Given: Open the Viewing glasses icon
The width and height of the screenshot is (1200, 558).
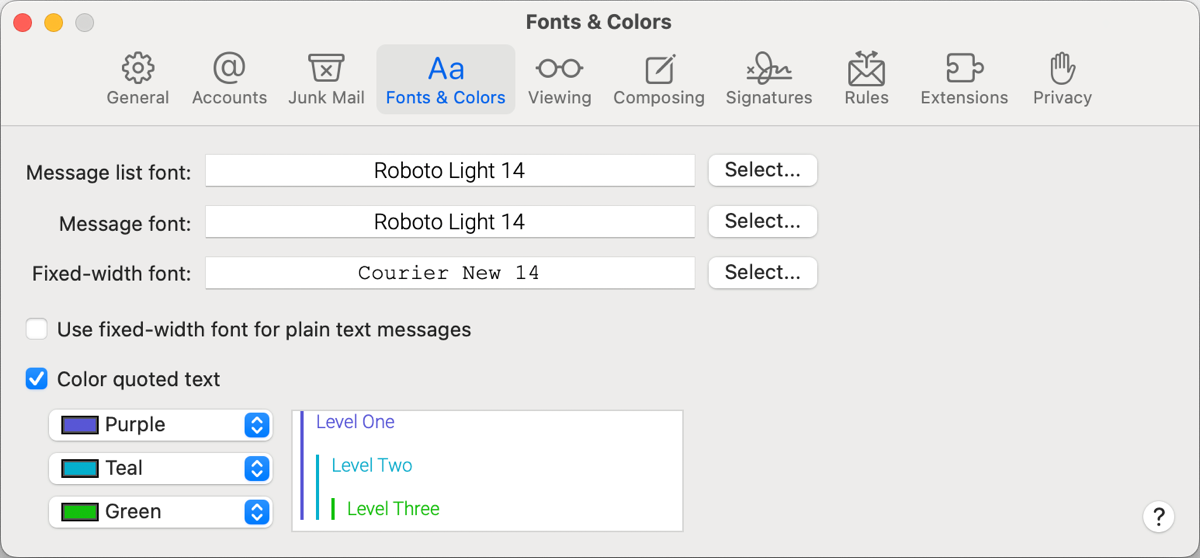Looking at the screenshot, I should (x=559, y=69).
